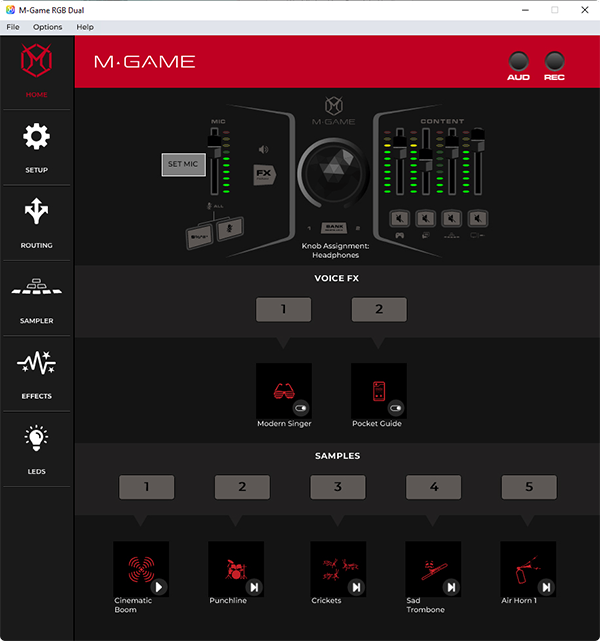Select the Modern Singer voice effect icon

[x=283, y=390]
